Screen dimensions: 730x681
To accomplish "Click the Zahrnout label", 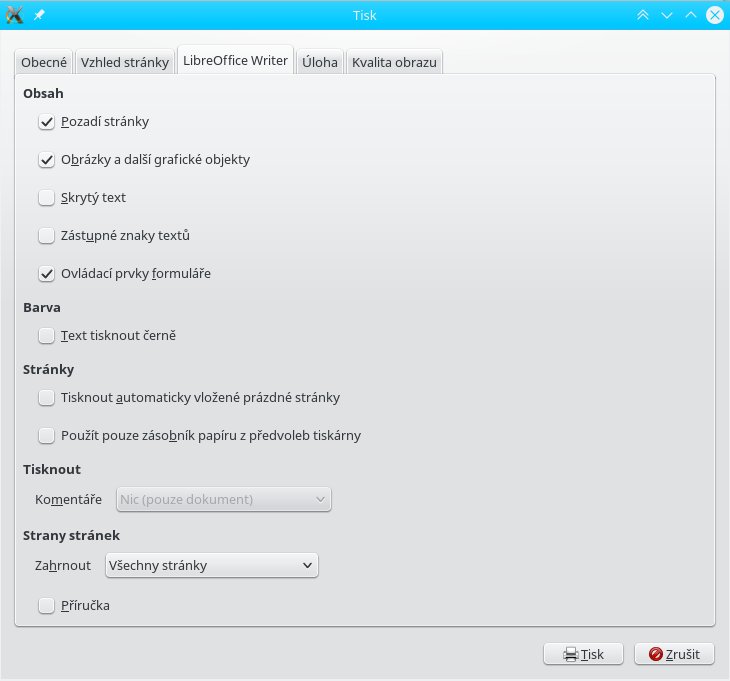I will pyautogui.click(x=63, y=566).
